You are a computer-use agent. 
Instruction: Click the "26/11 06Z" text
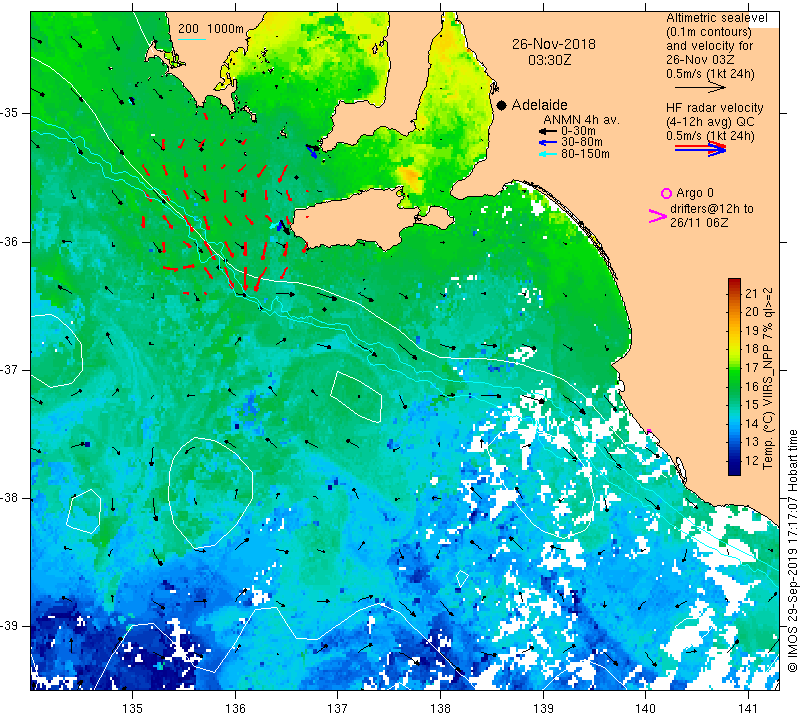699,223
